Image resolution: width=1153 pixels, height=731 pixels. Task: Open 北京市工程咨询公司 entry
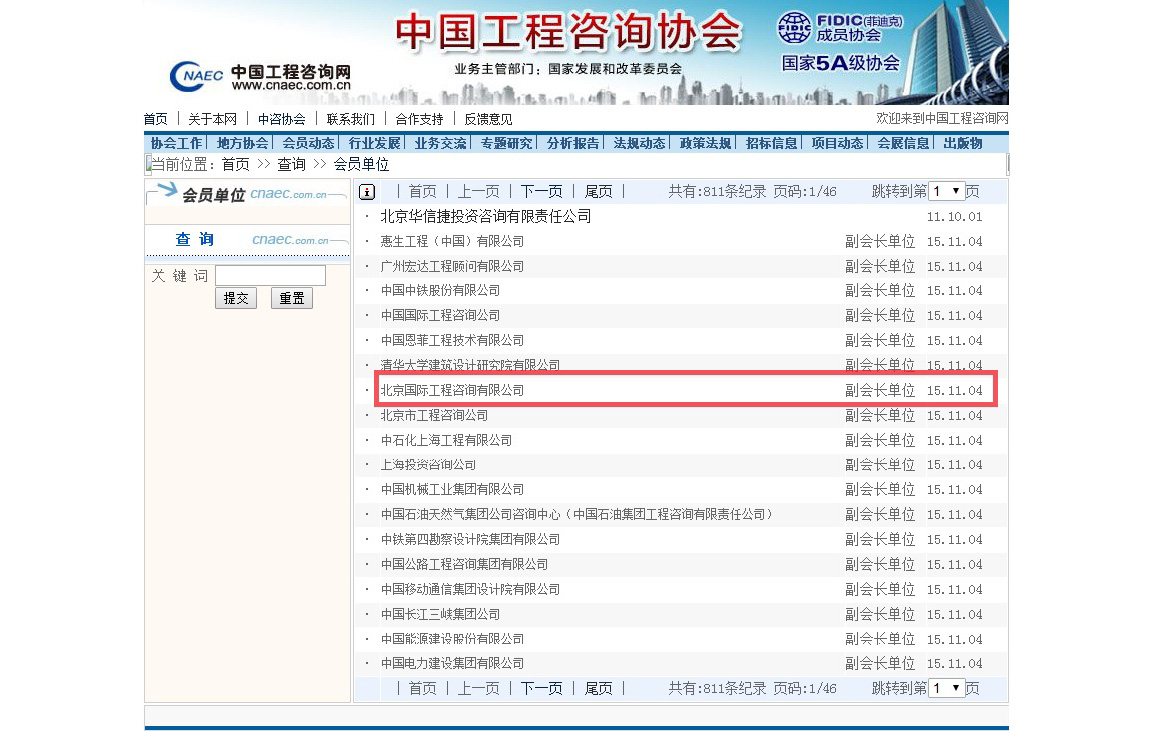pyautogui.click(x=435, y=416)
